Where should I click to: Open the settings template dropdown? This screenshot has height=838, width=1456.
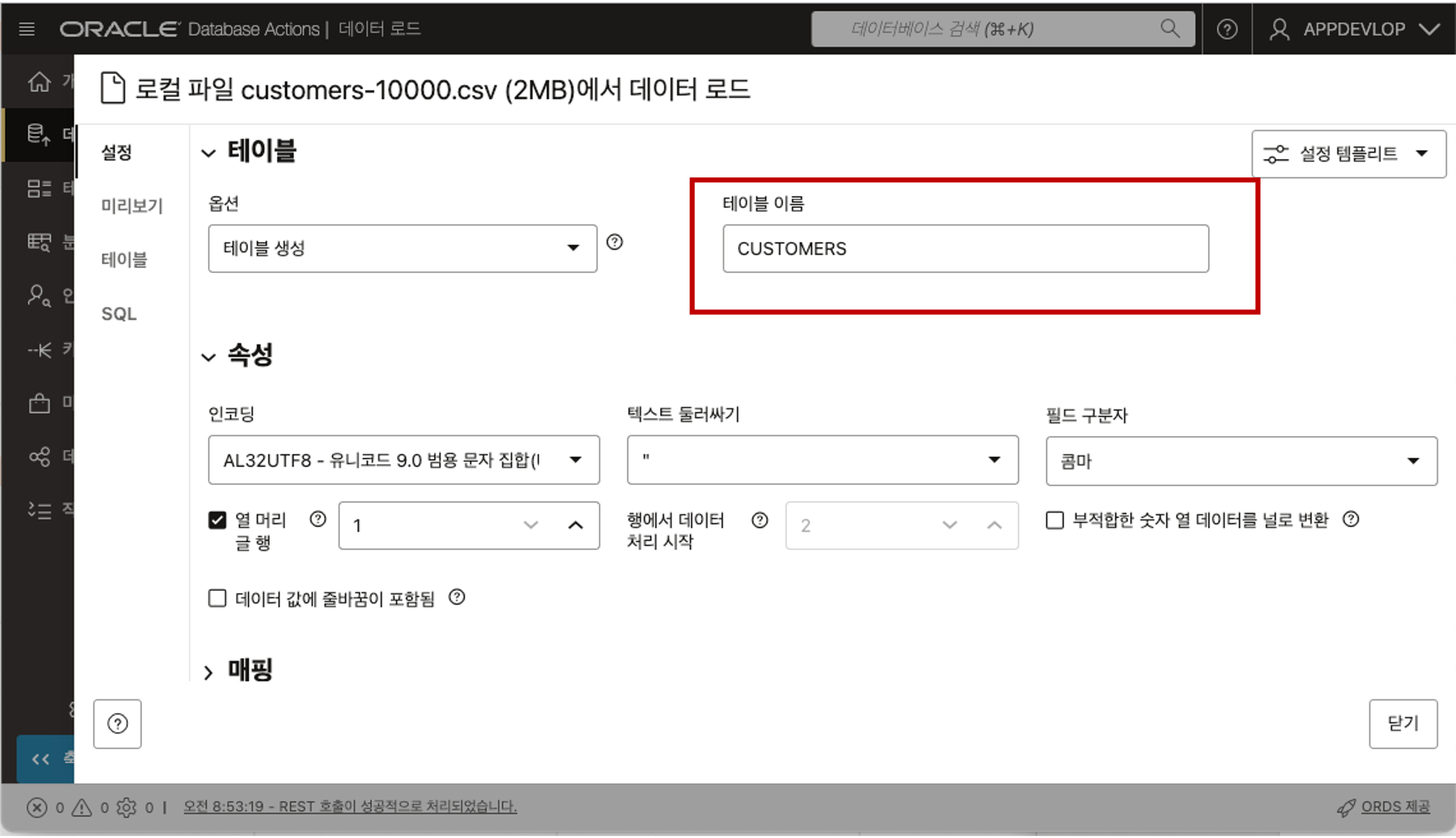(x=1348, y=154)
